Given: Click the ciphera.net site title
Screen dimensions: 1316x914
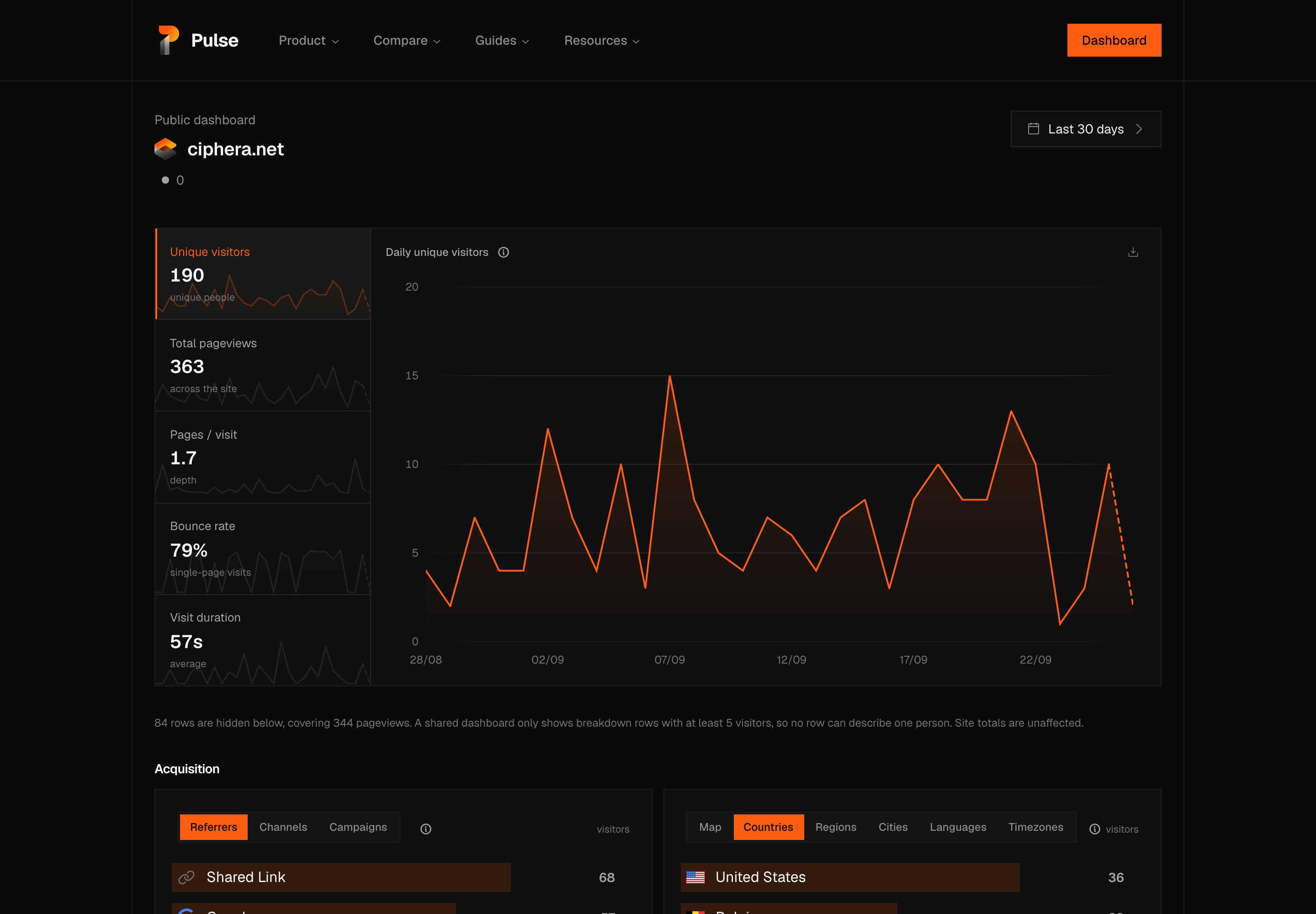Looking at the screenshot, I should point(235,149).
